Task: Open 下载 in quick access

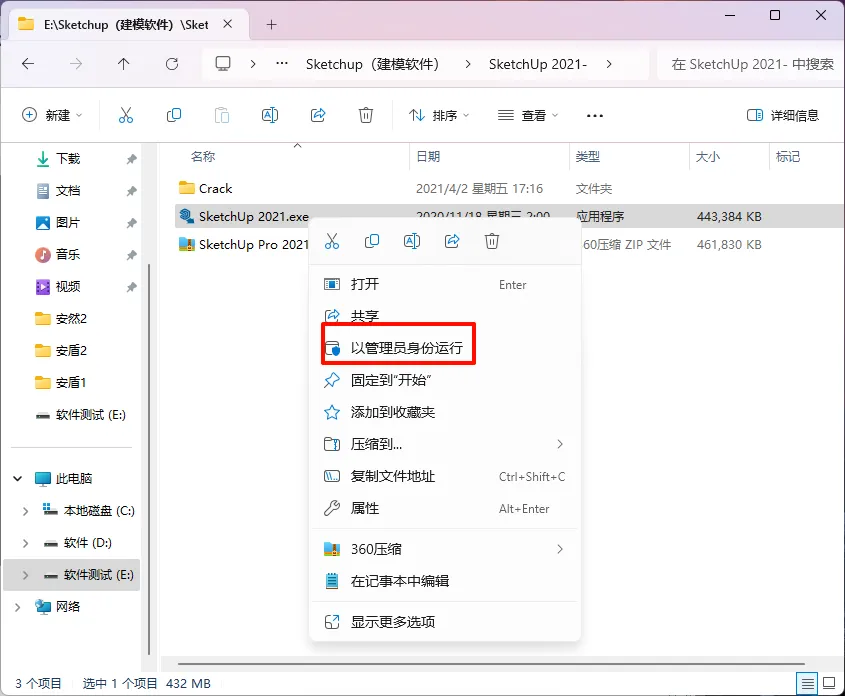Action: (x=67, y=159)
